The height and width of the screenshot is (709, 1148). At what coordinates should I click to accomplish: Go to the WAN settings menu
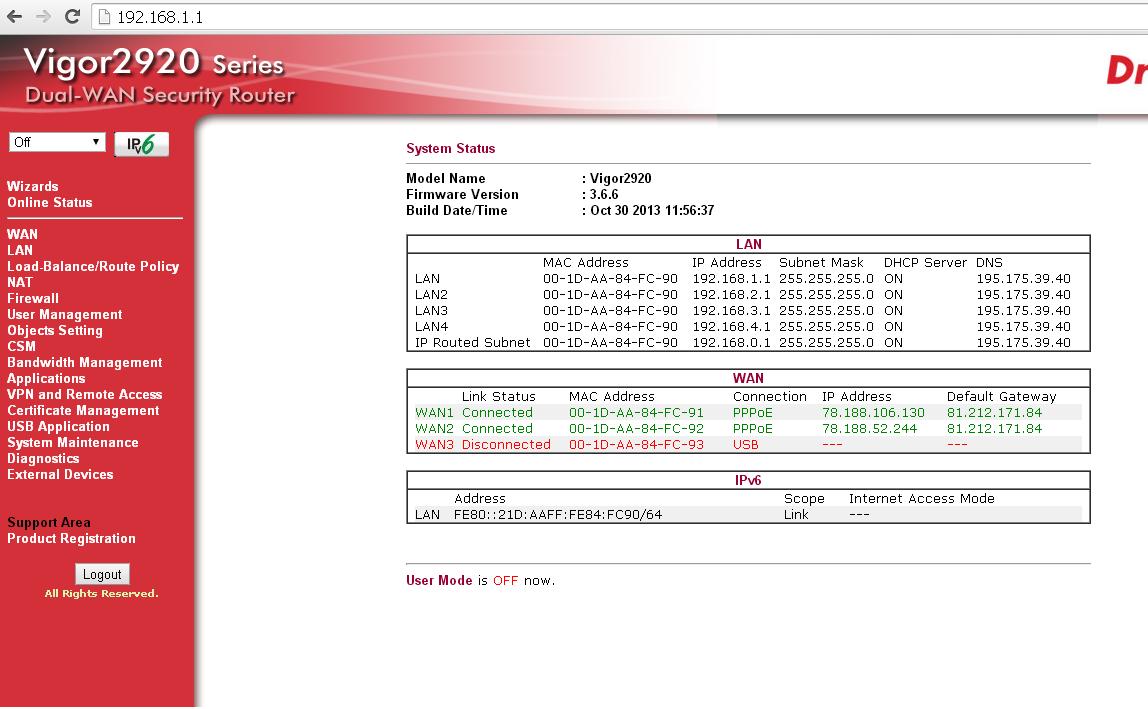coord(22,235)
